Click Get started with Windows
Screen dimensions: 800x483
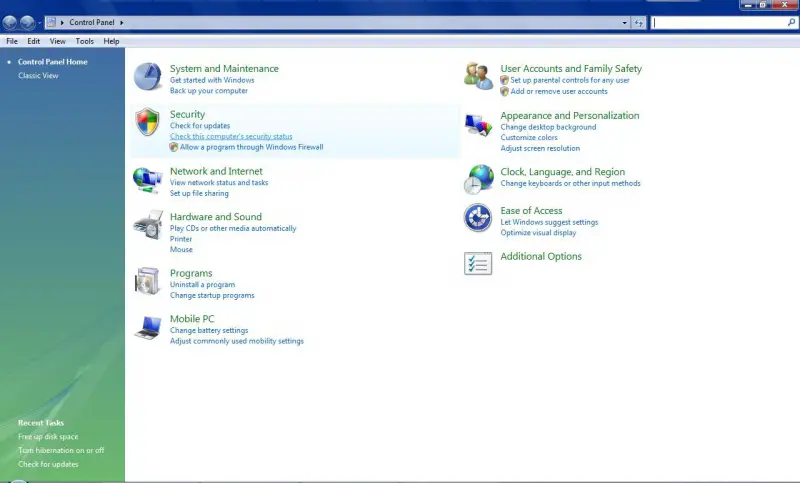[212, 80]
